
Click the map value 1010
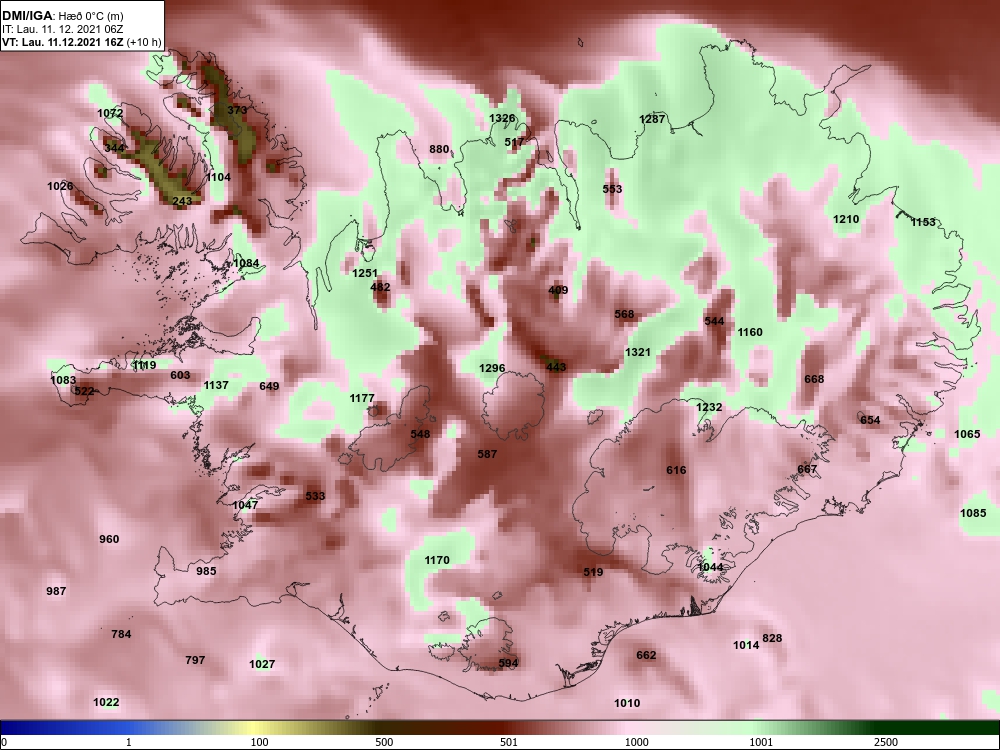point(627,703)
